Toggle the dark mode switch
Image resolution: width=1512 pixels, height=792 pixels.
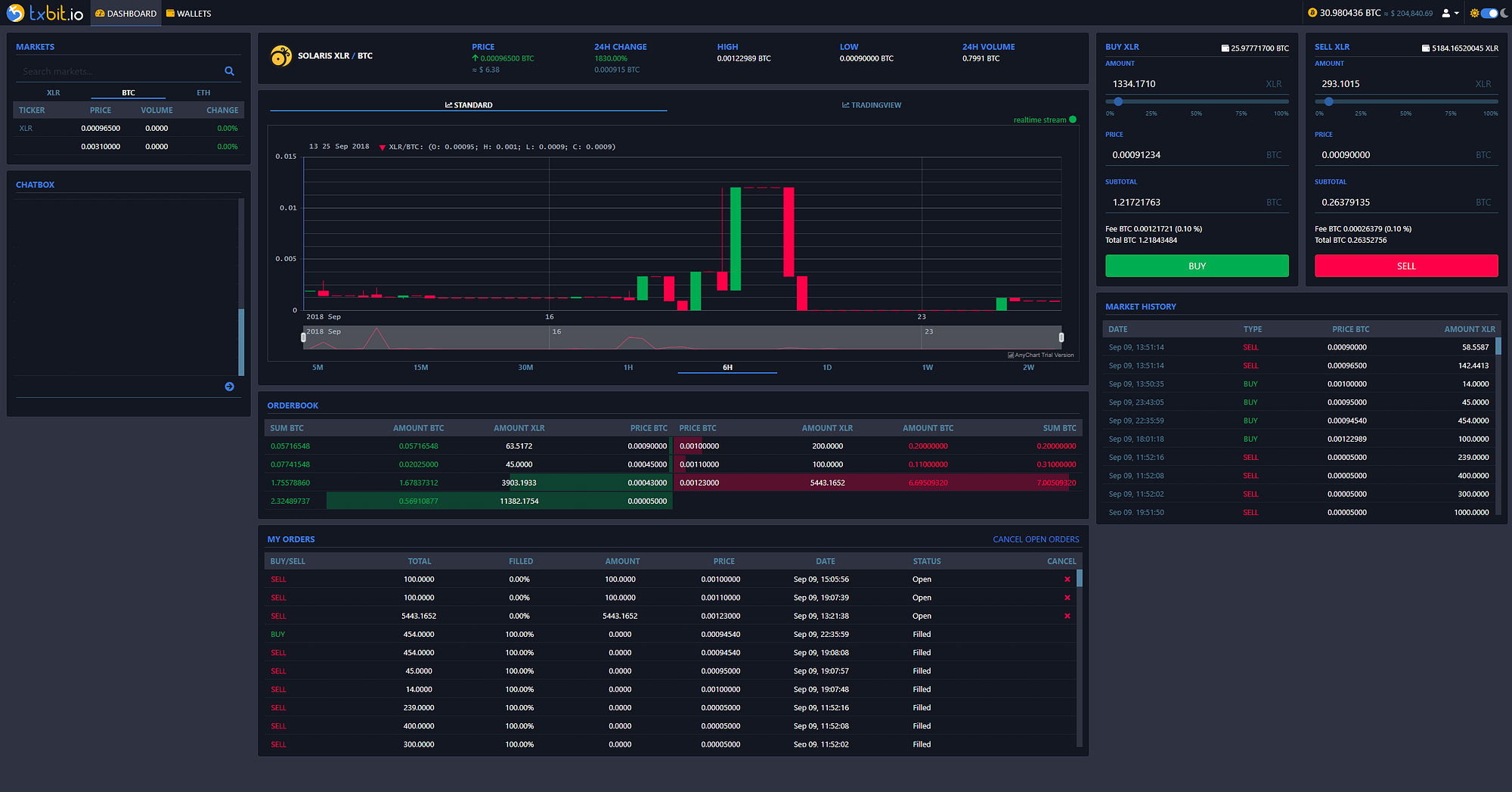[1489, 13]
